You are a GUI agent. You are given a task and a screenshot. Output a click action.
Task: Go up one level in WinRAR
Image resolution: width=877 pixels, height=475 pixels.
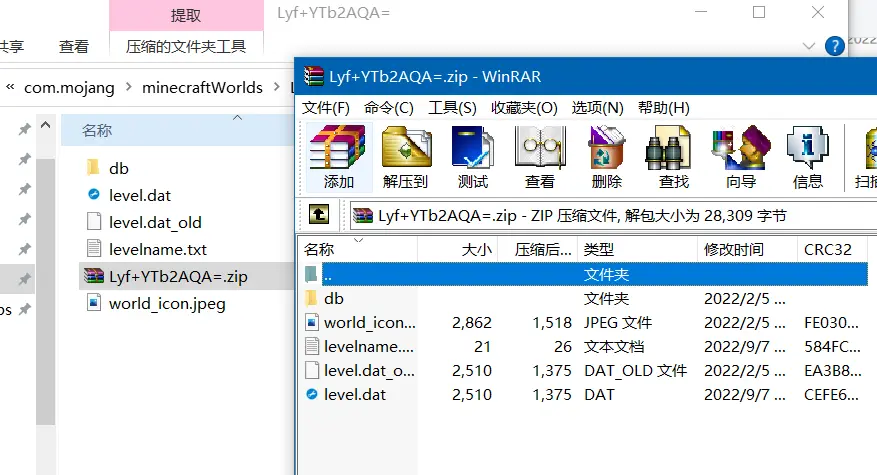pyautogui.click(x=319, y=214)
